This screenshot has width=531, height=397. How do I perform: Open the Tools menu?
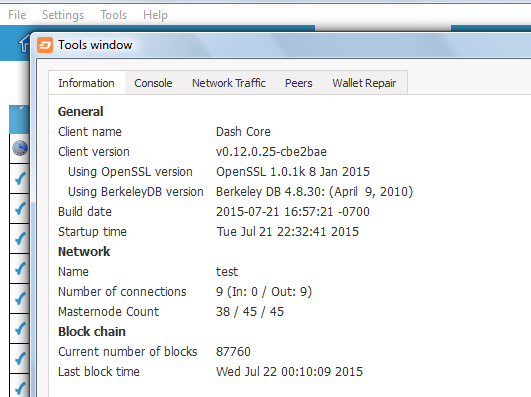[113, 15]
